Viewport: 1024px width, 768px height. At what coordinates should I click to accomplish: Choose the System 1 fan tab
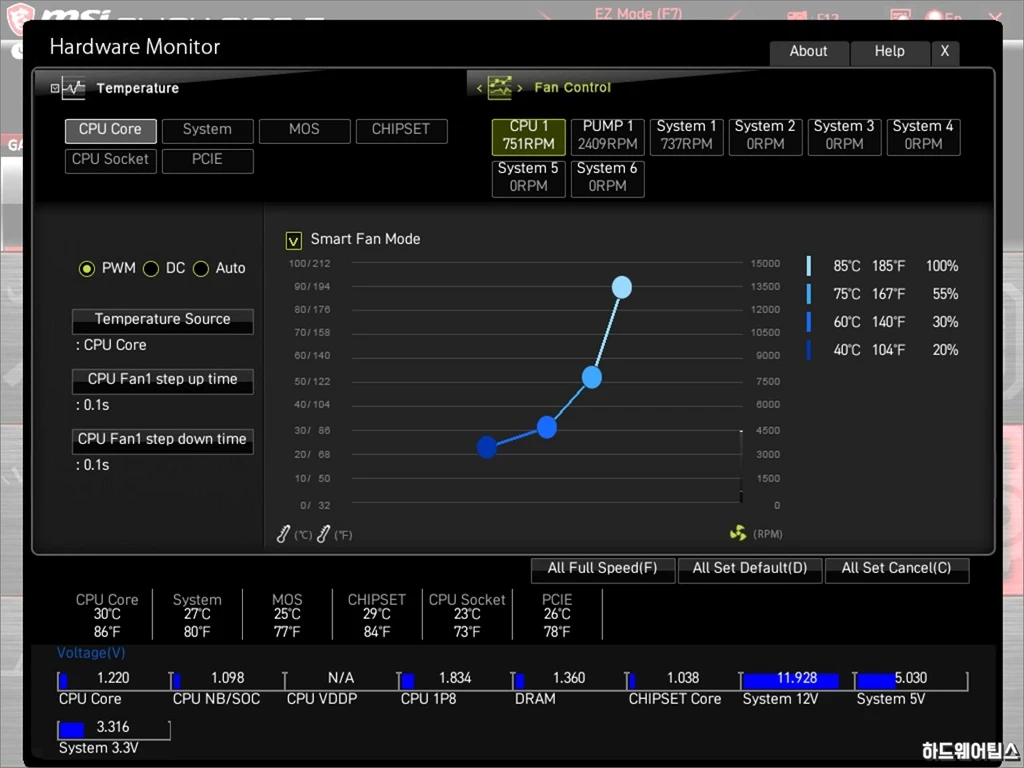(x=686, y=136)
